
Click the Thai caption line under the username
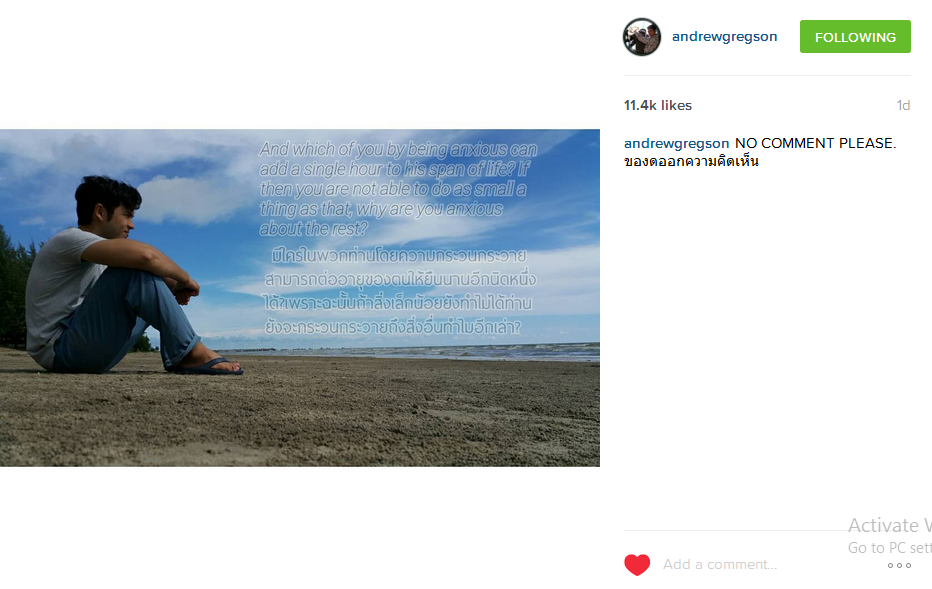[691, 162]
